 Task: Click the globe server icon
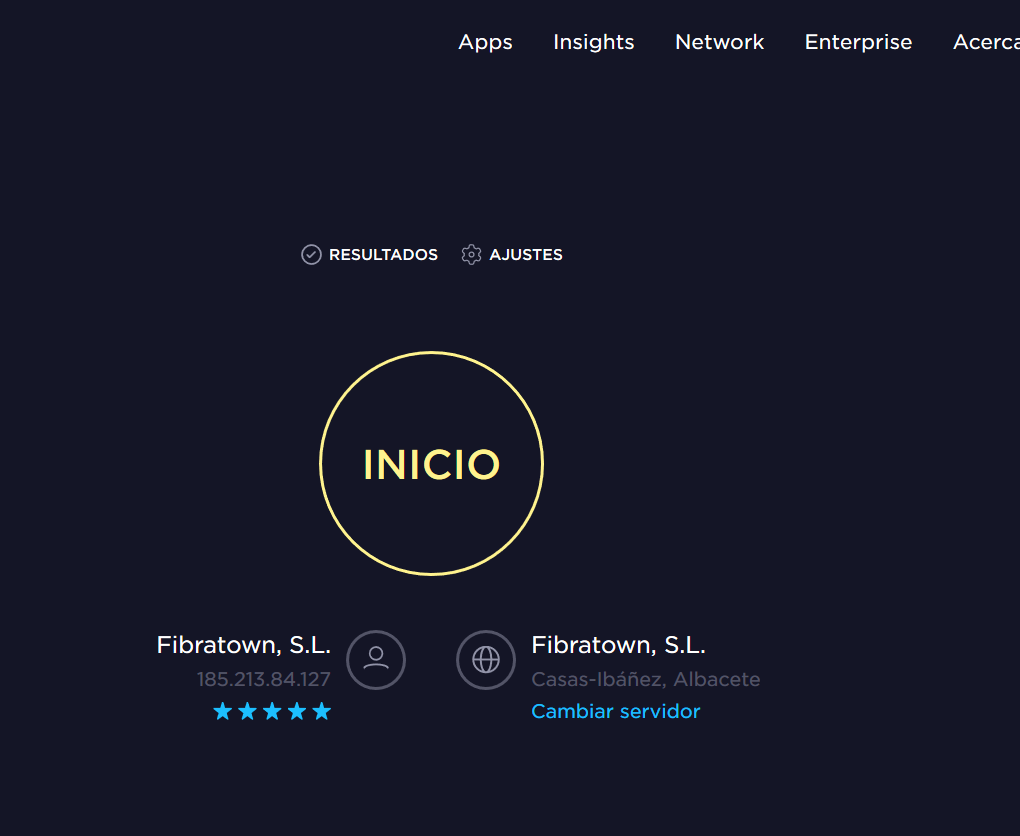(x=486, y=660)
